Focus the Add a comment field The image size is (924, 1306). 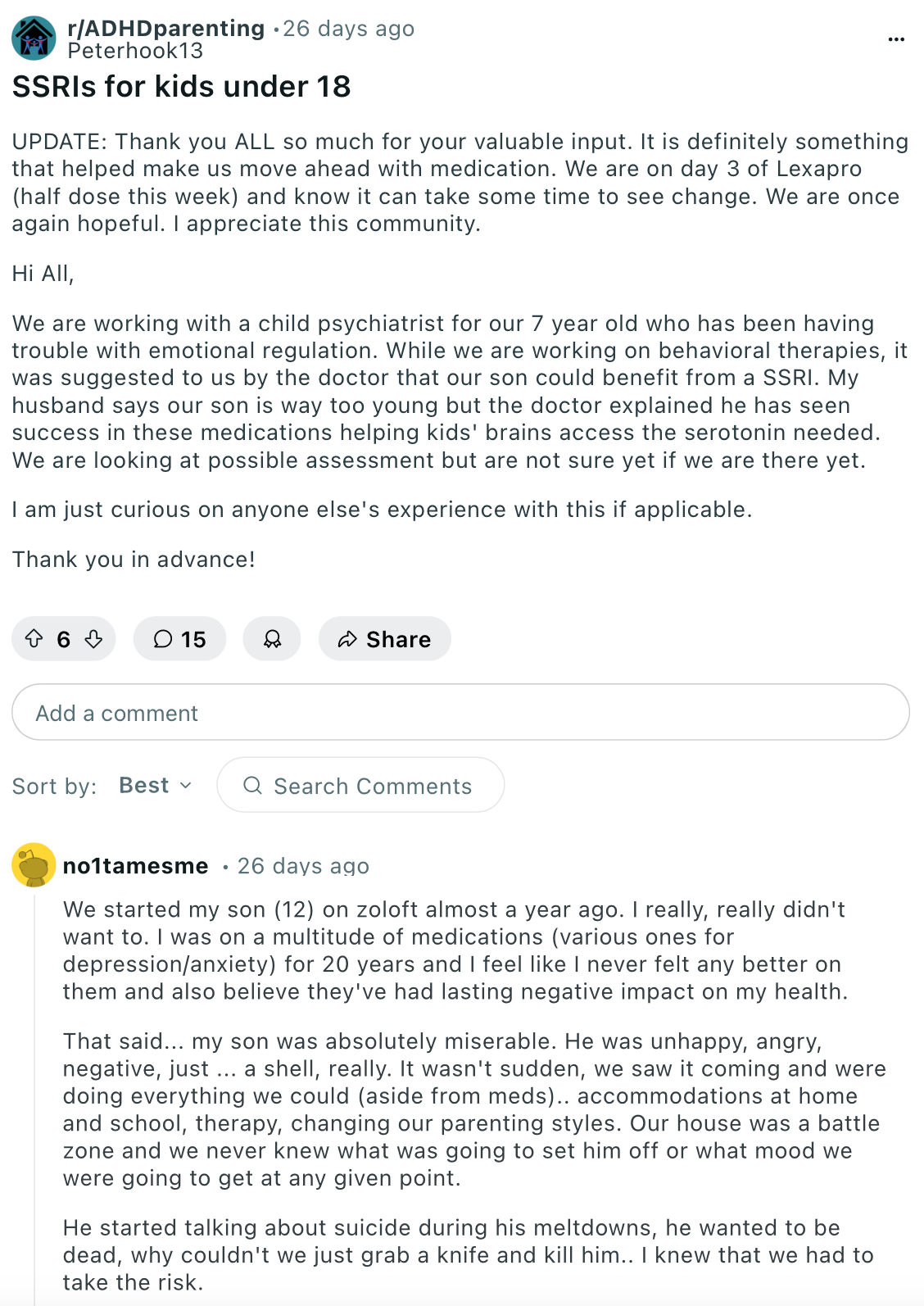(460, 712)
